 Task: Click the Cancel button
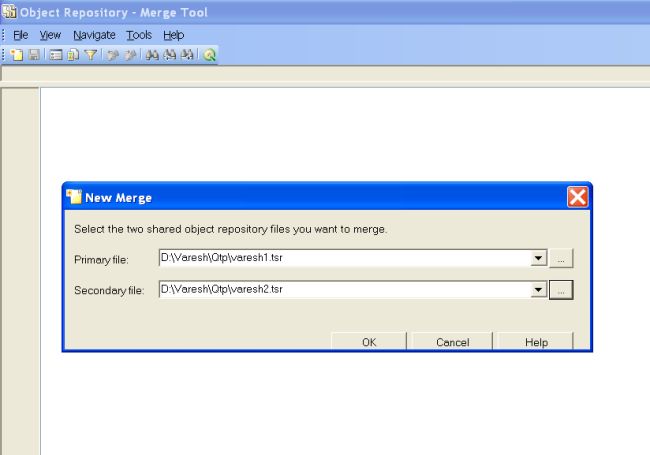453,341
